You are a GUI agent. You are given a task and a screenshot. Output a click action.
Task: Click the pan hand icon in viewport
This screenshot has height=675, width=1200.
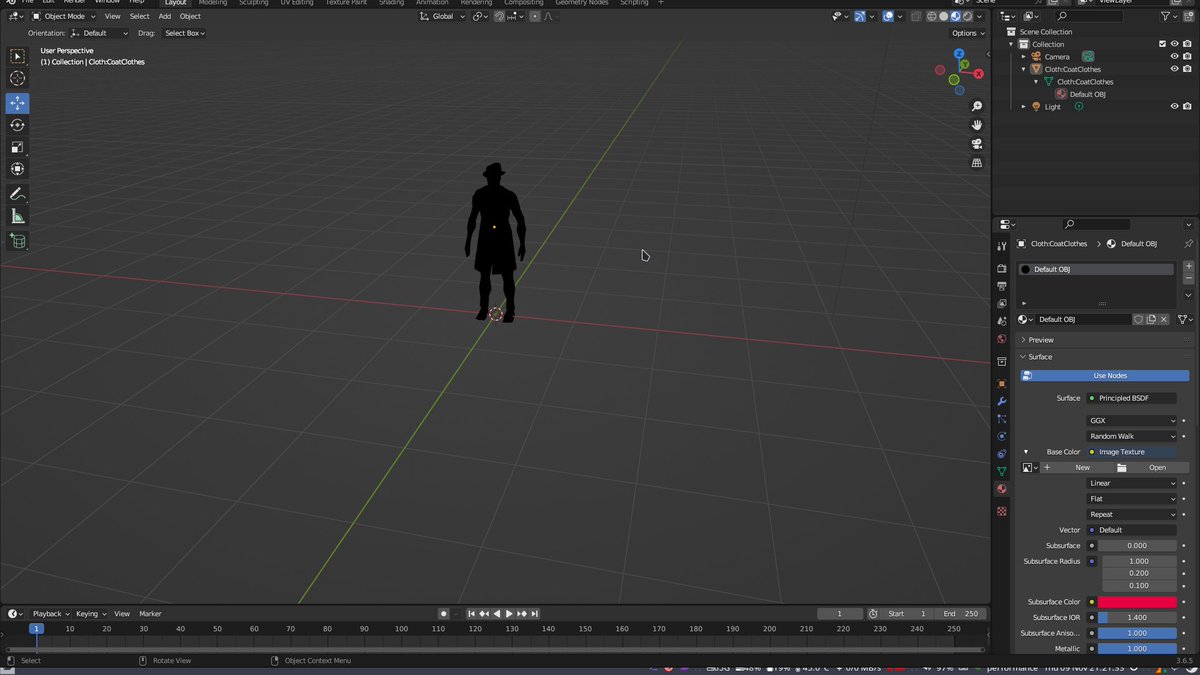click(977, 125)
